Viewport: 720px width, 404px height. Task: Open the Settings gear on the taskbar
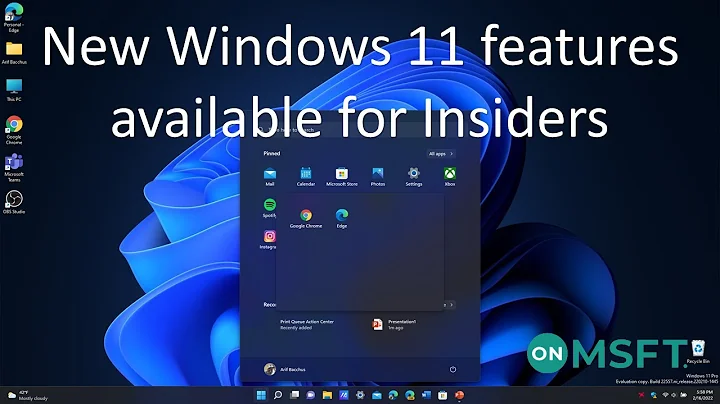[x=360, y=395]
